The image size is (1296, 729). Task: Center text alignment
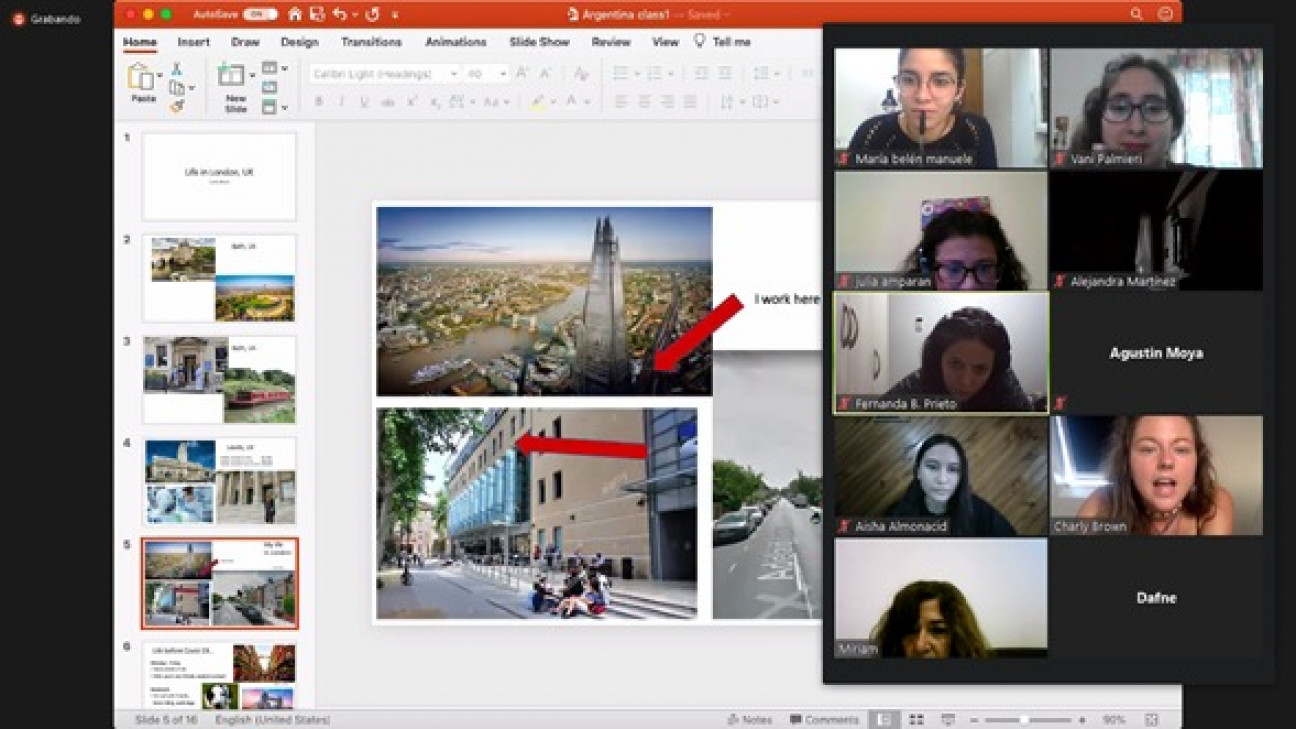[x=644, y=102]
